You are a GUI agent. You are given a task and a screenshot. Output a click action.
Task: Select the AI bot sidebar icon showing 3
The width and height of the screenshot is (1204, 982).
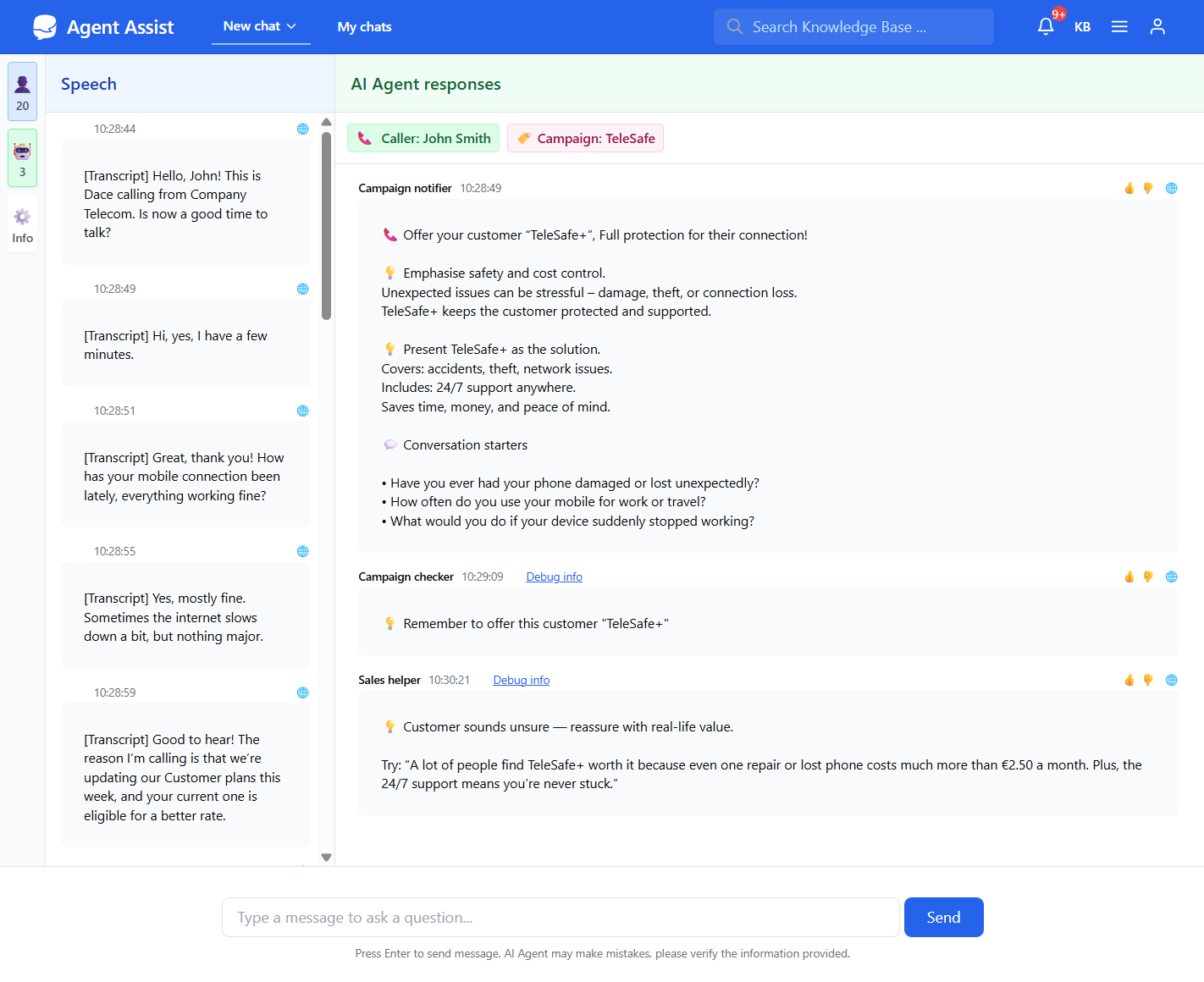click(23, 157)
